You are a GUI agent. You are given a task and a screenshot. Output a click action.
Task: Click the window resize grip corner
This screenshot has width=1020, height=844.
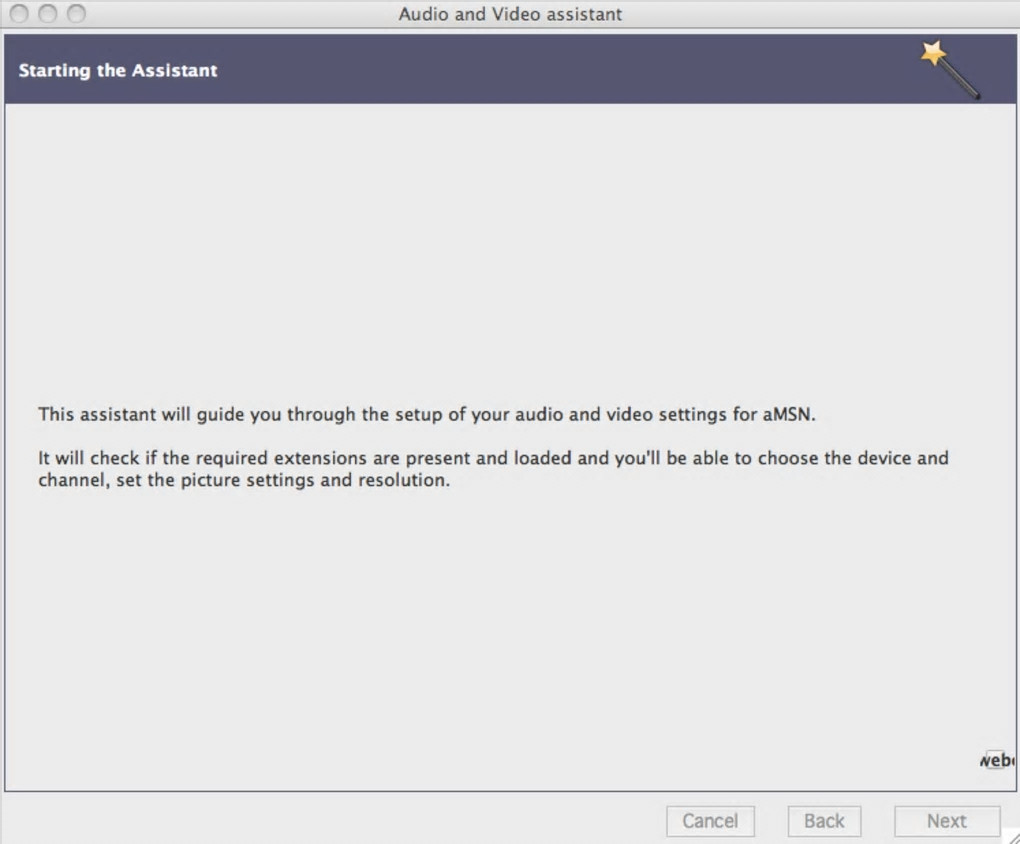coord(1011,836)
